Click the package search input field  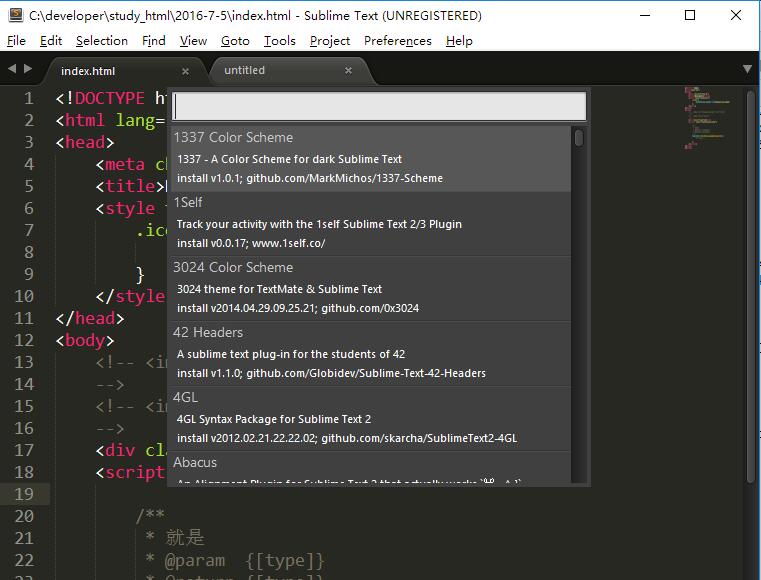[379, 106]
